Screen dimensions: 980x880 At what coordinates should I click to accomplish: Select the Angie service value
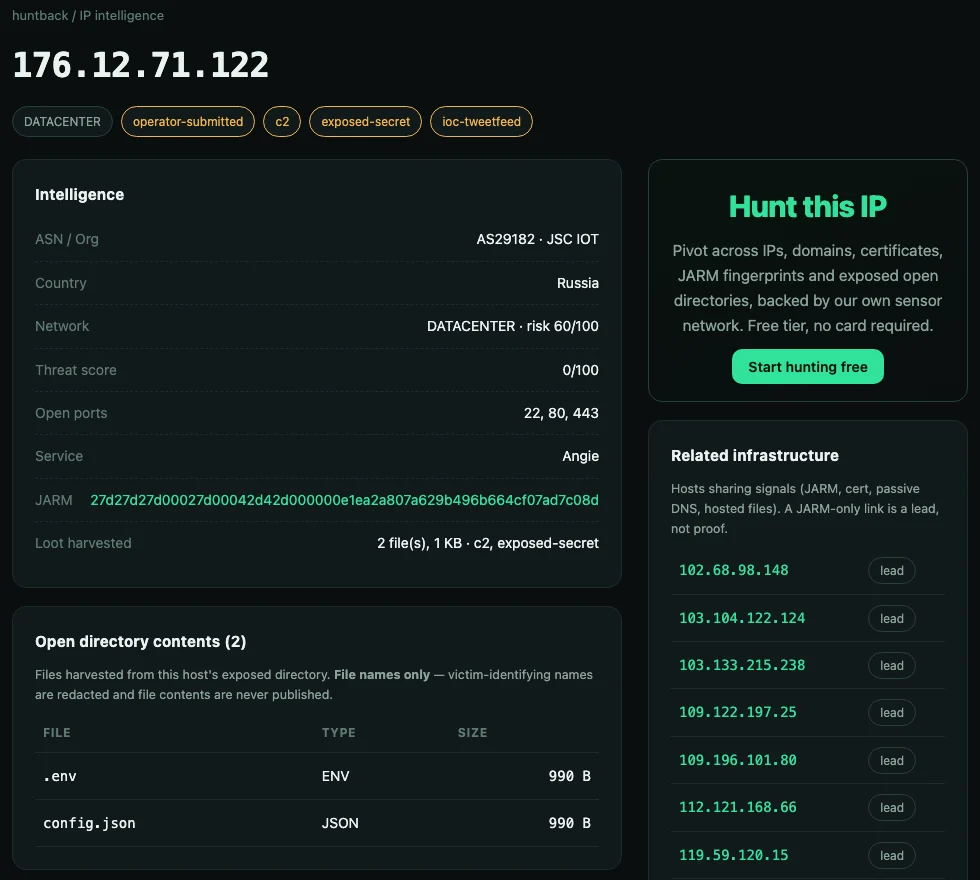[x=580, y=456]
